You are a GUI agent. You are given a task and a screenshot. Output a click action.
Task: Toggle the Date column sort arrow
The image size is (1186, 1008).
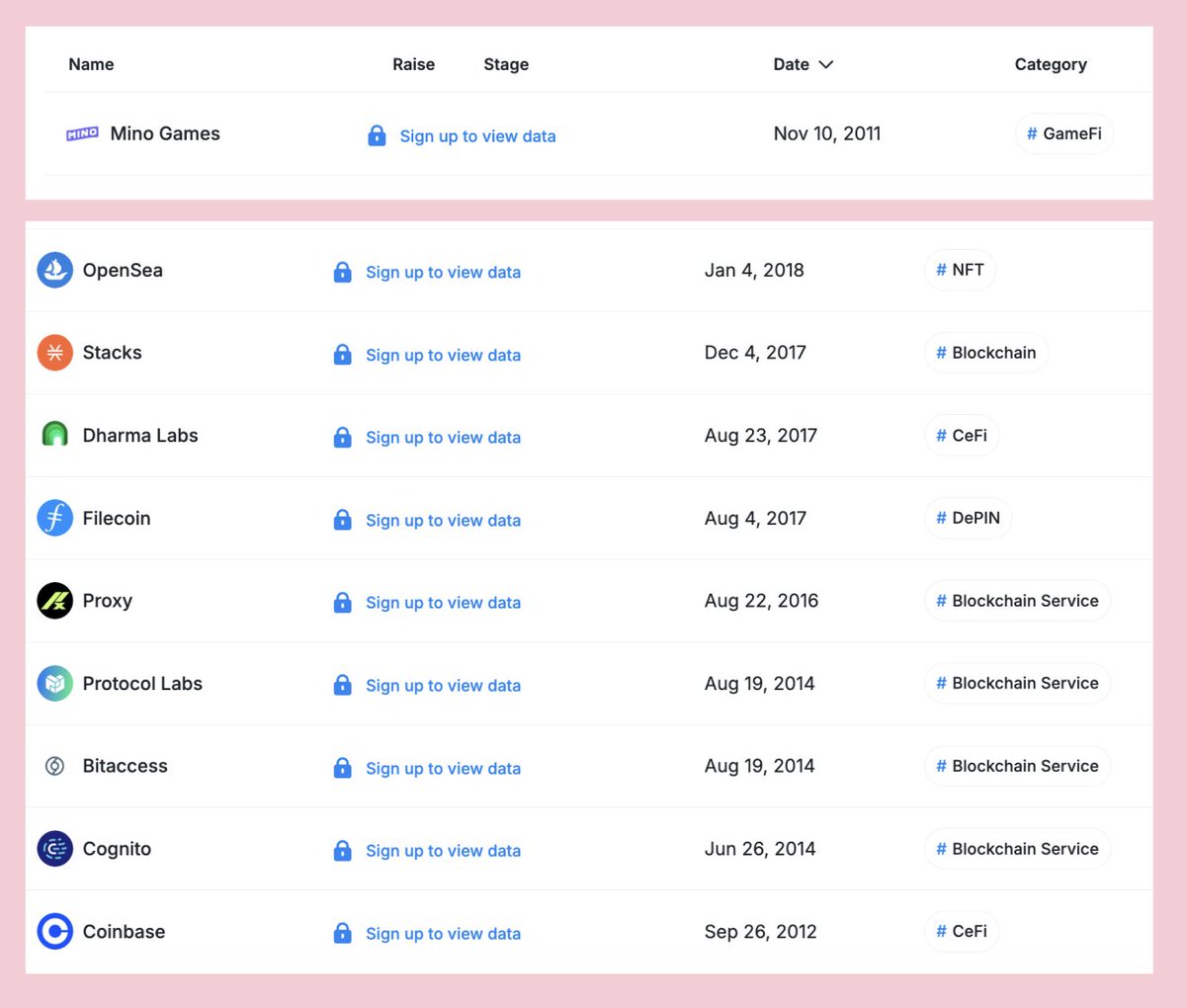(x=826, y=64)
